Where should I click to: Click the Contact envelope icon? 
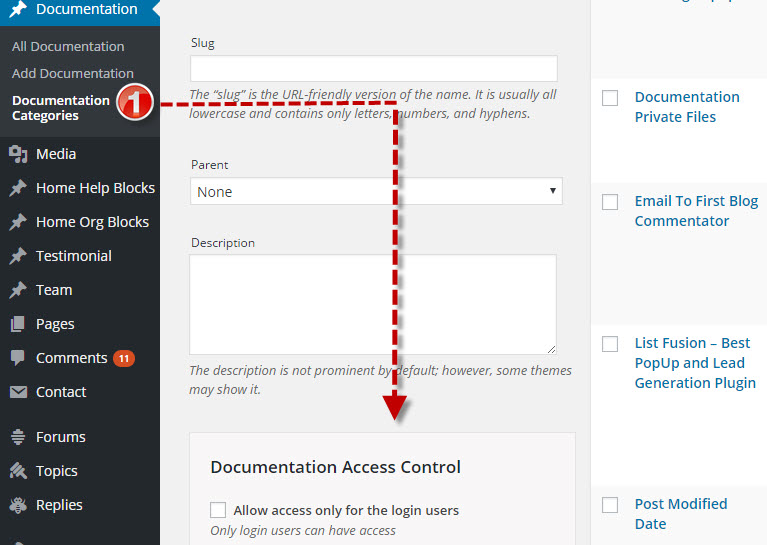pyautogui.click(x=18, y=392)
